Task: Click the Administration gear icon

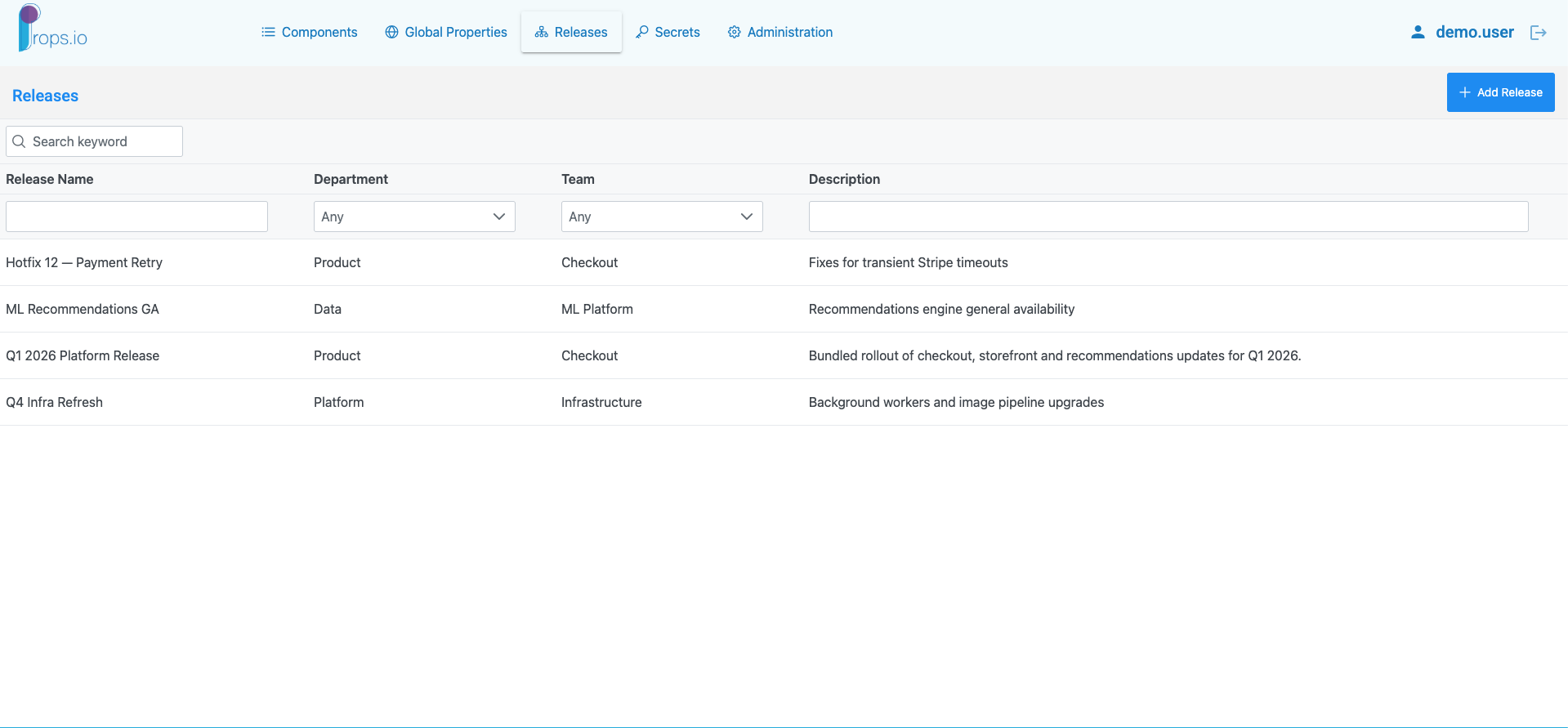Action: tap(735, 32)
